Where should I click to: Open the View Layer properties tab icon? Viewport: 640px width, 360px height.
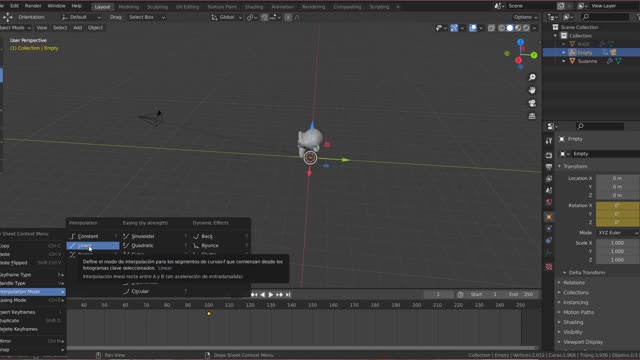(549, 179)
